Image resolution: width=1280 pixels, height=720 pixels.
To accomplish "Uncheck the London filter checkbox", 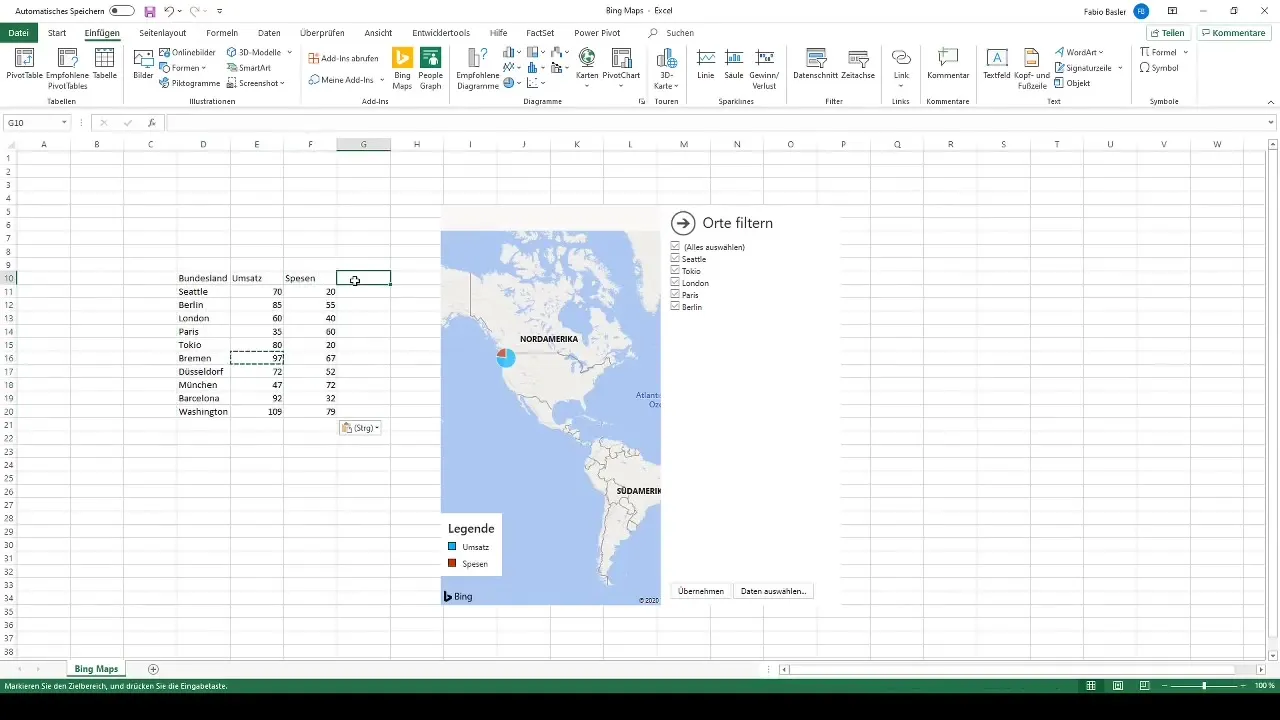I will (x=676, y=283).
